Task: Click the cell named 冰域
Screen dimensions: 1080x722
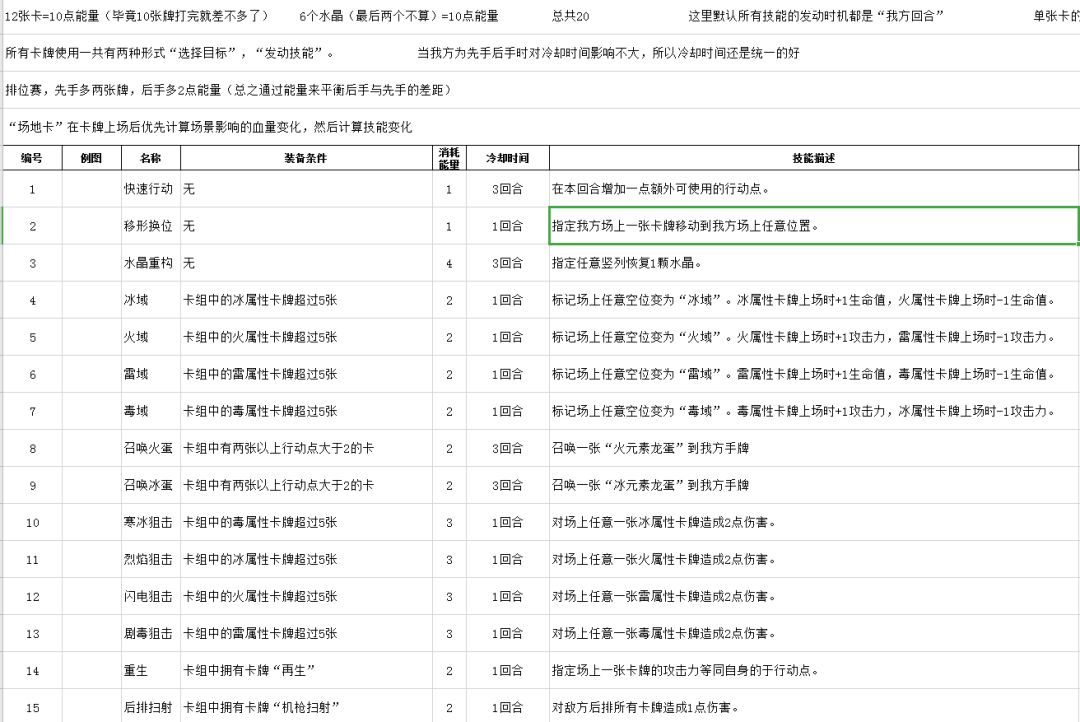Action: pos(150,300)
